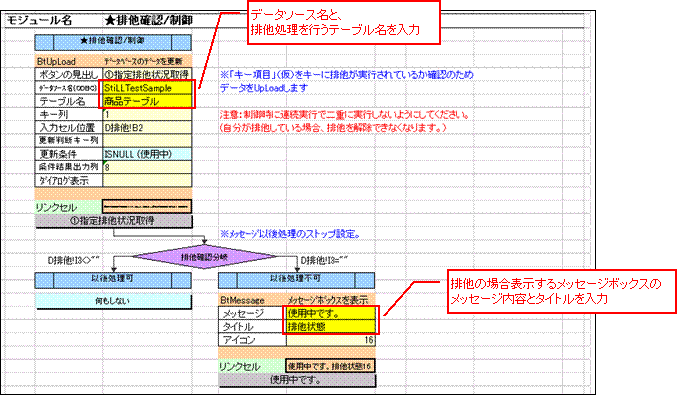
Task: Select the 条件結果出力列 cell with value 8
Action: pyautogui.click(x=147, y=167)
